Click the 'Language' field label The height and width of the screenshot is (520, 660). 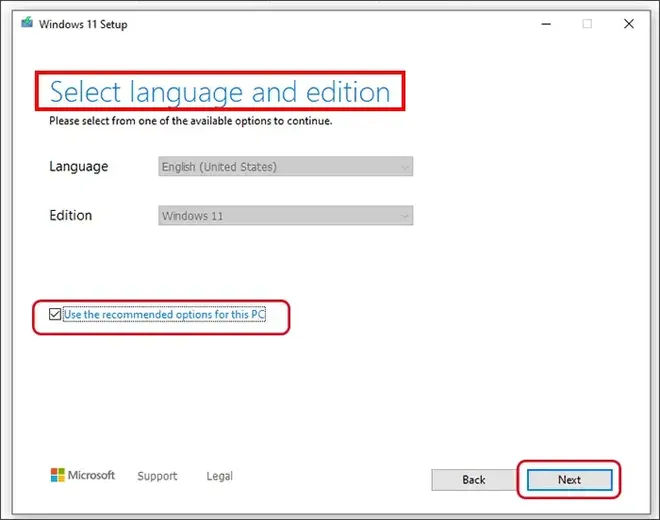79,166
